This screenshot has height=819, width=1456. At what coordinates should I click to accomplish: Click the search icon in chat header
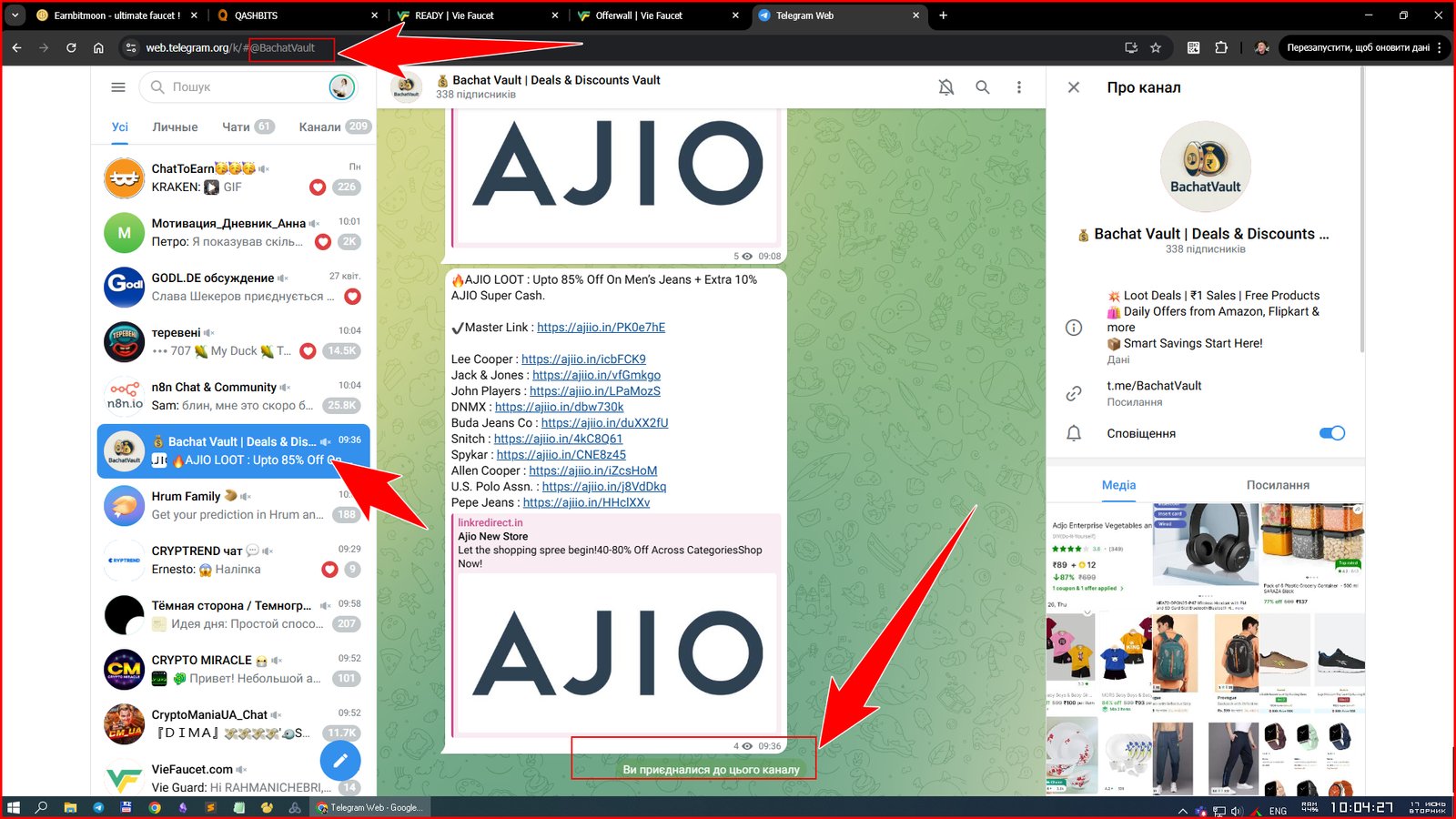983,87
